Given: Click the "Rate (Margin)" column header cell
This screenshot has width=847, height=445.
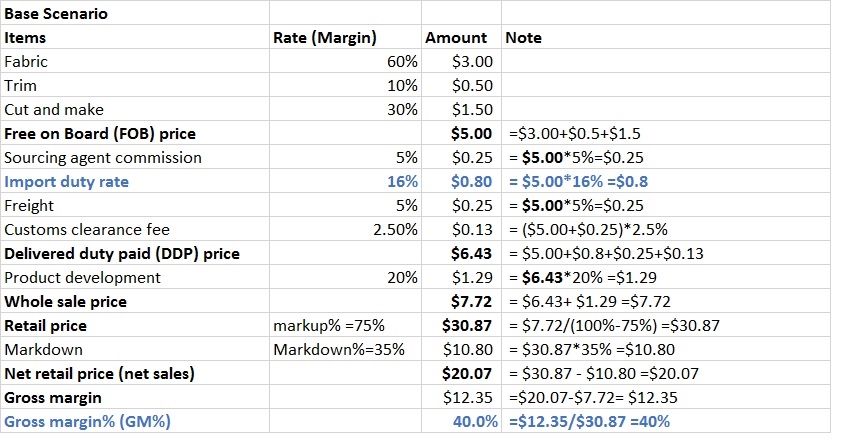Looking at the screenshot, I should tap(324, 38).
